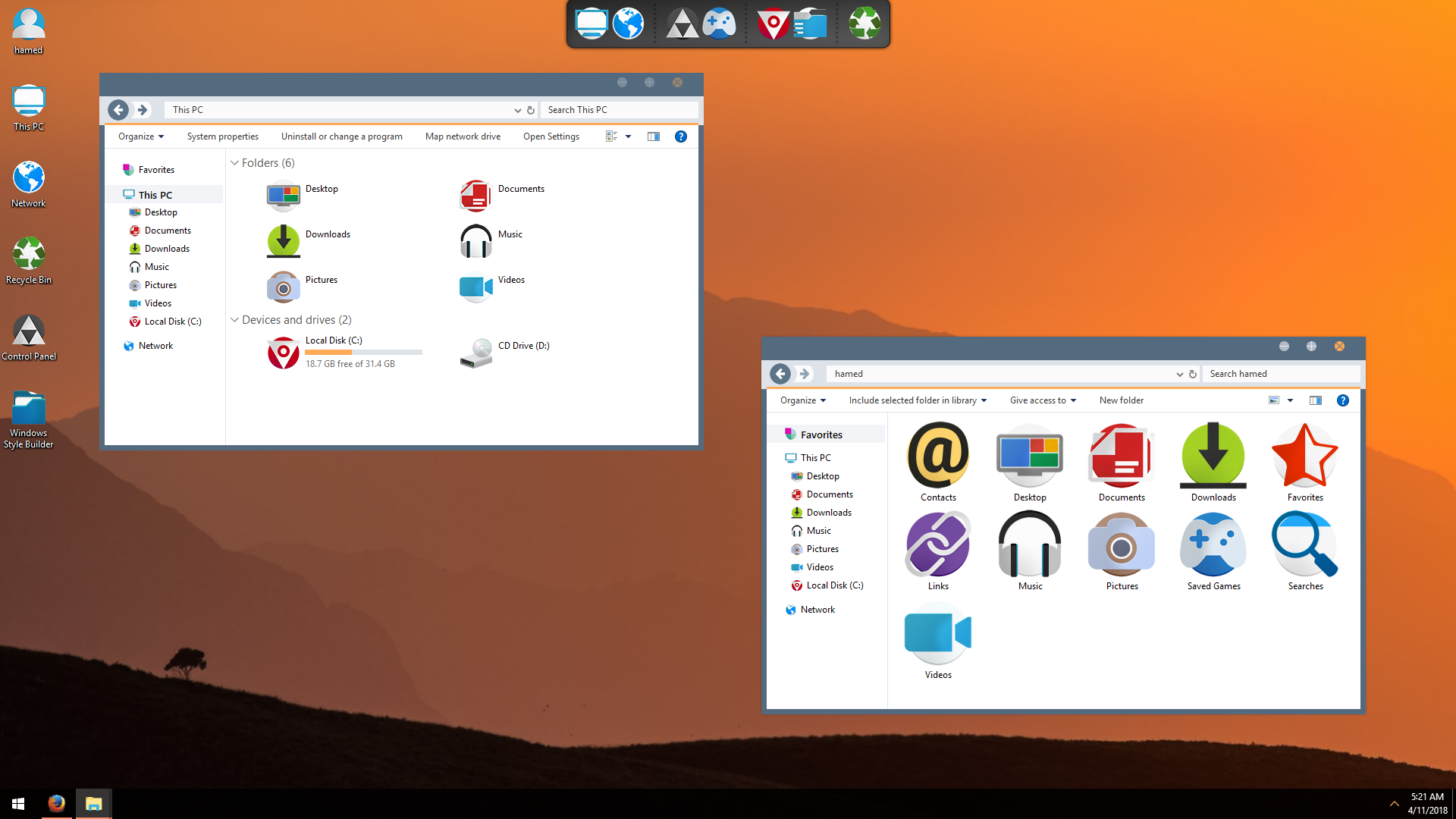Click the Recycle Bin icon in top dock
This screenshot has height=819, width=1456.
coord(864,24)
